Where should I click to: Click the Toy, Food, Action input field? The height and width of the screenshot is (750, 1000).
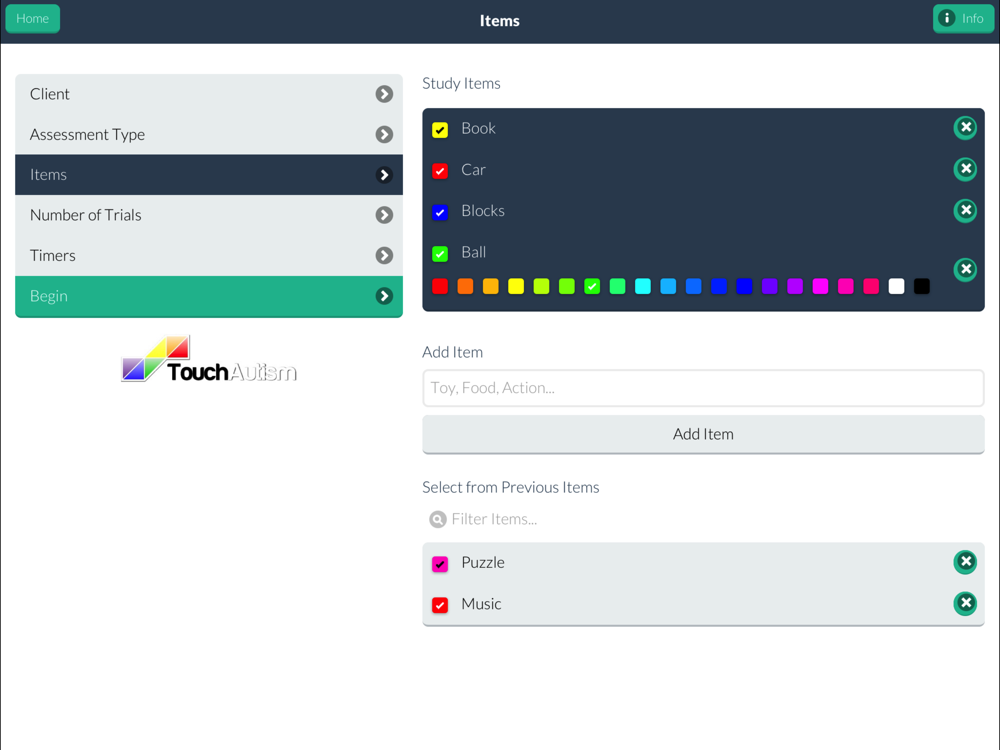[x=703, y=388]
